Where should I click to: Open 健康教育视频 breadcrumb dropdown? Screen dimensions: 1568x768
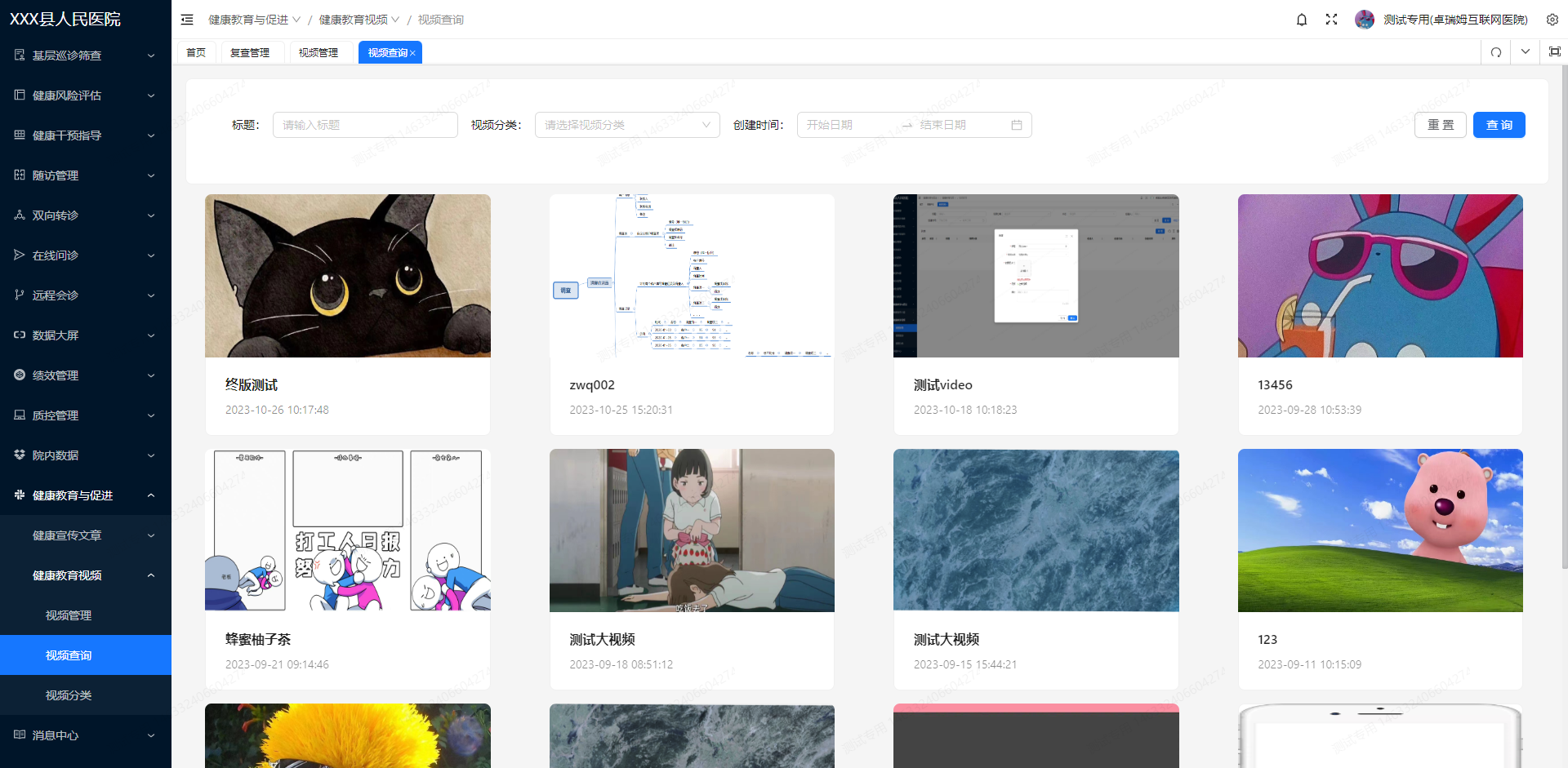point(359,20)
